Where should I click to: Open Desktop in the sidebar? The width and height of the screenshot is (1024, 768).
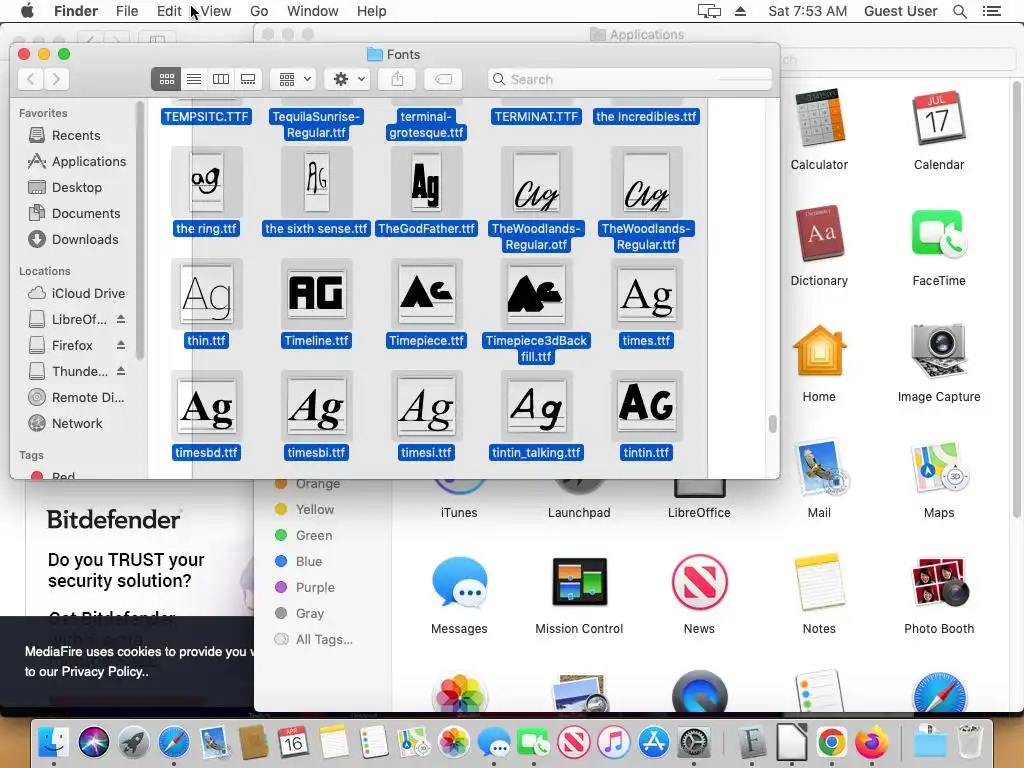65,187
